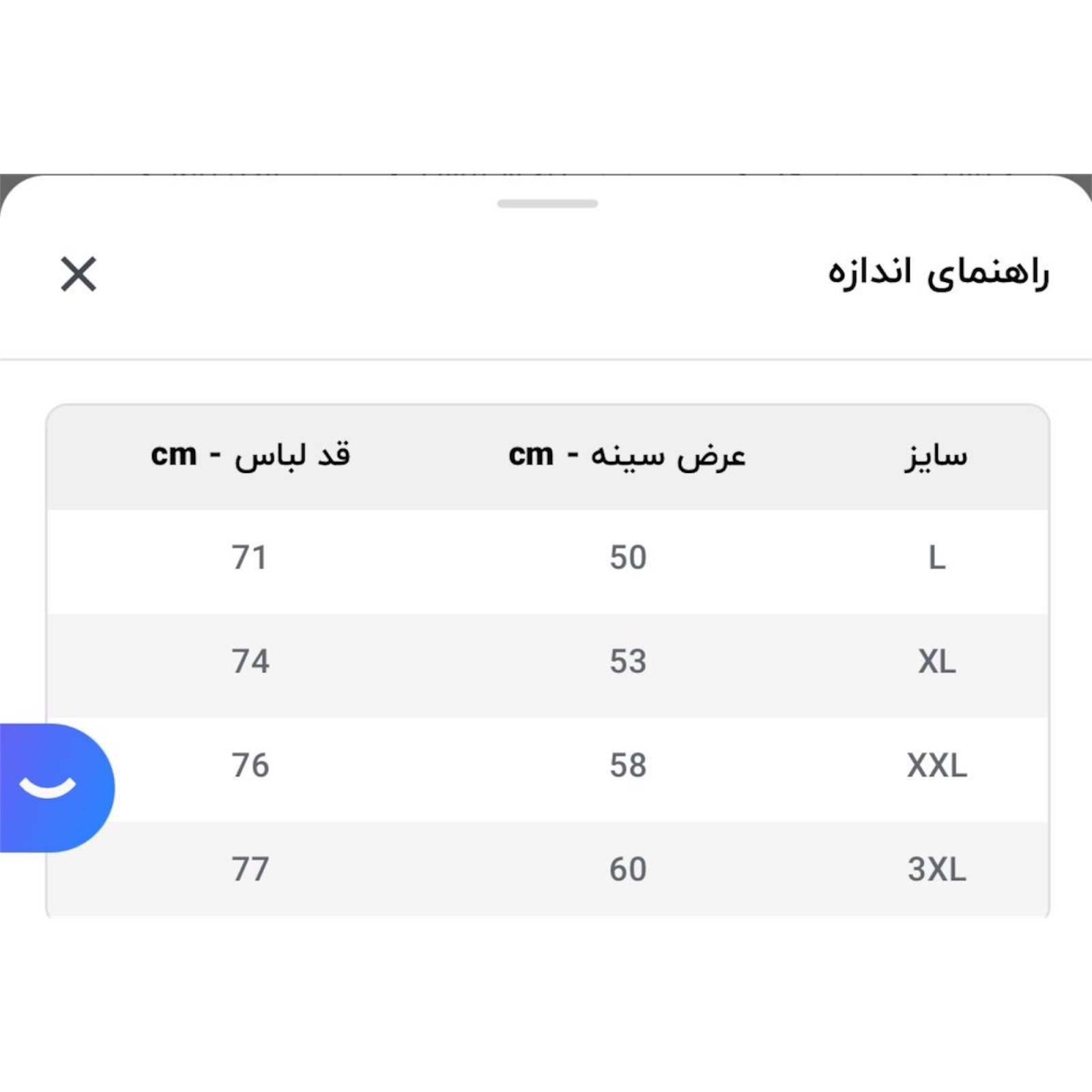Click the راهنمای اندازه title
Image resolution: width=1092 pixels, height=1092 pixels.
pos(938,273)
